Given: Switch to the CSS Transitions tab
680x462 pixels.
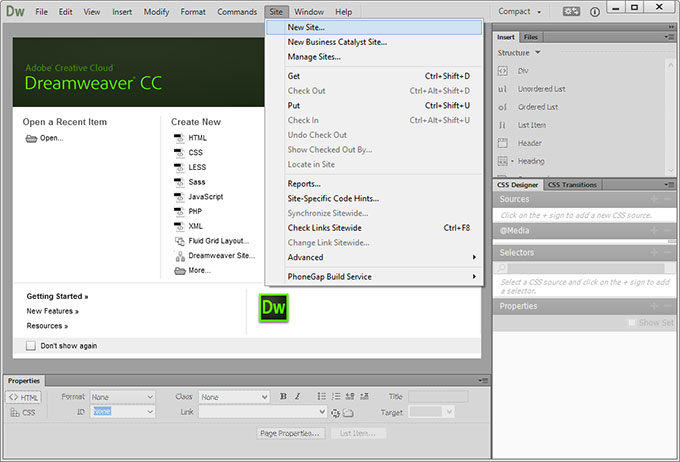Looking at the screenshot, I should pos(572,185).
